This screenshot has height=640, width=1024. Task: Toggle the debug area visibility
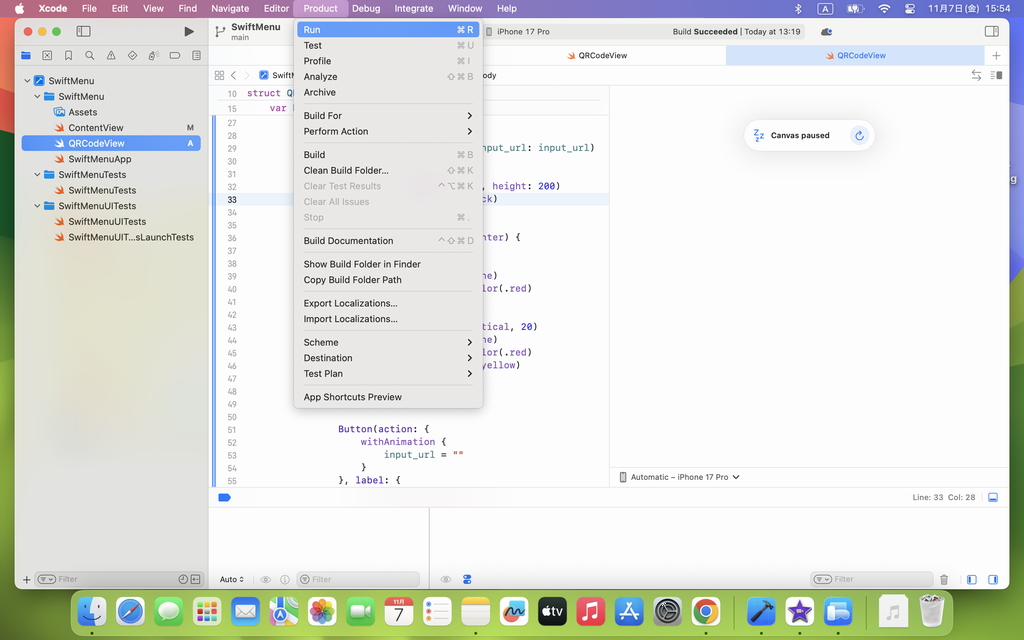click(x=993, y=497)
